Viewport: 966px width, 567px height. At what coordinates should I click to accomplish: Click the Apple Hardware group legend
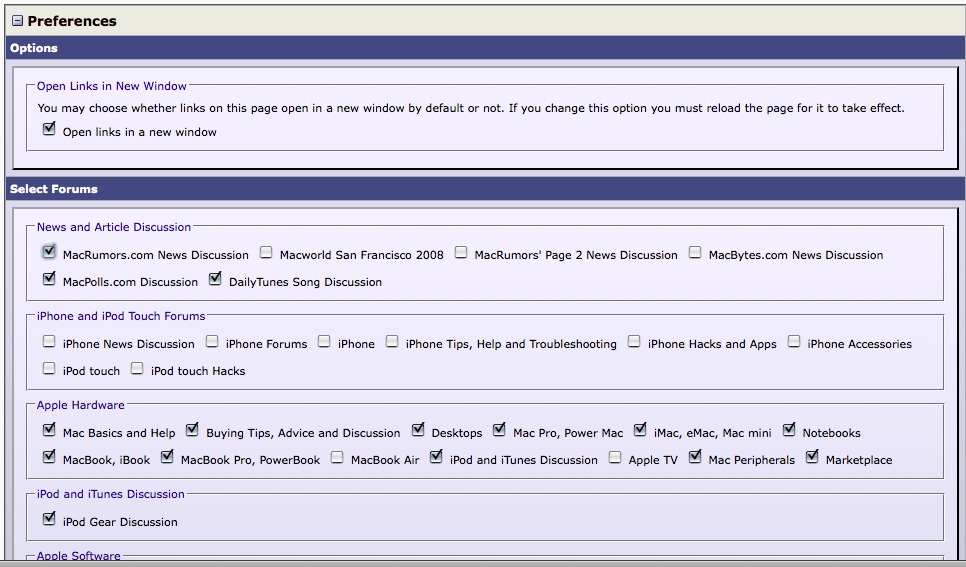[x=81, y=405]
